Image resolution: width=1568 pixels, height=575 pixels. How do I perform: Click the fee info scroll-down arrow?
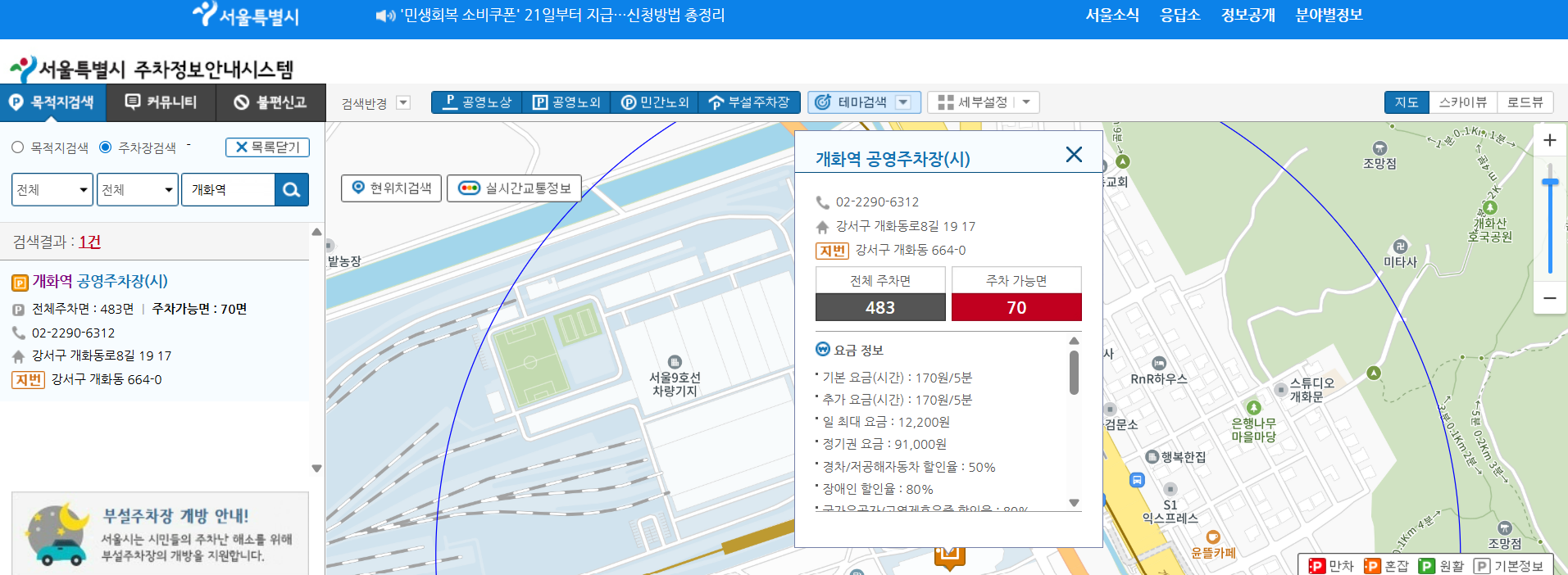tap(1074, 503)
